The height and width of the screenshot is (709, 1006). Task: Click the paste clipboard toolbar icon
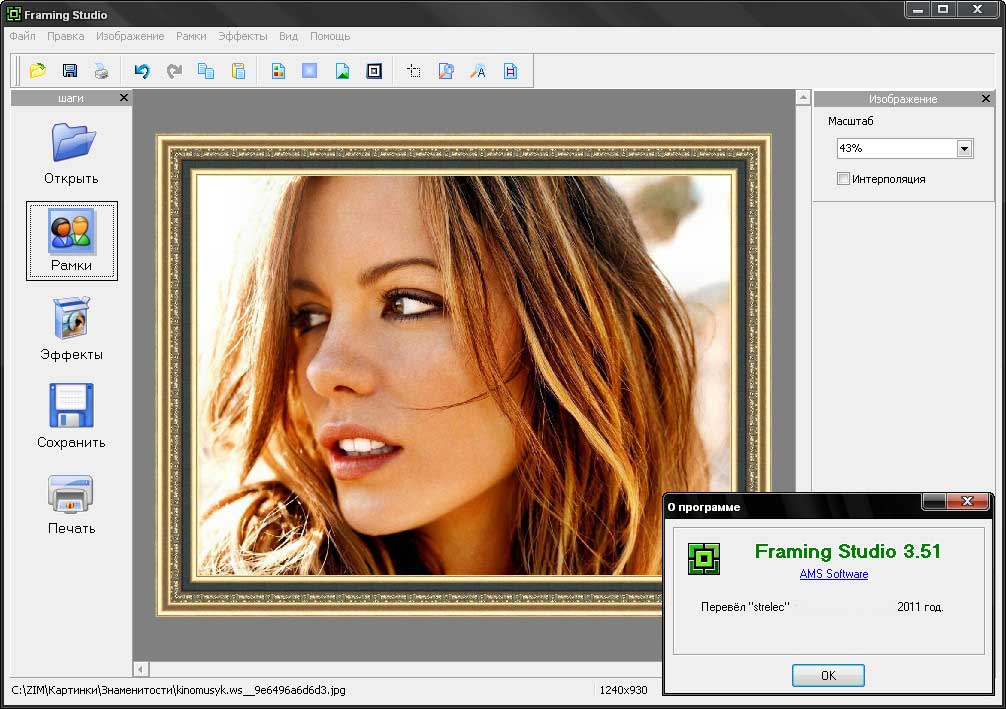238,71
